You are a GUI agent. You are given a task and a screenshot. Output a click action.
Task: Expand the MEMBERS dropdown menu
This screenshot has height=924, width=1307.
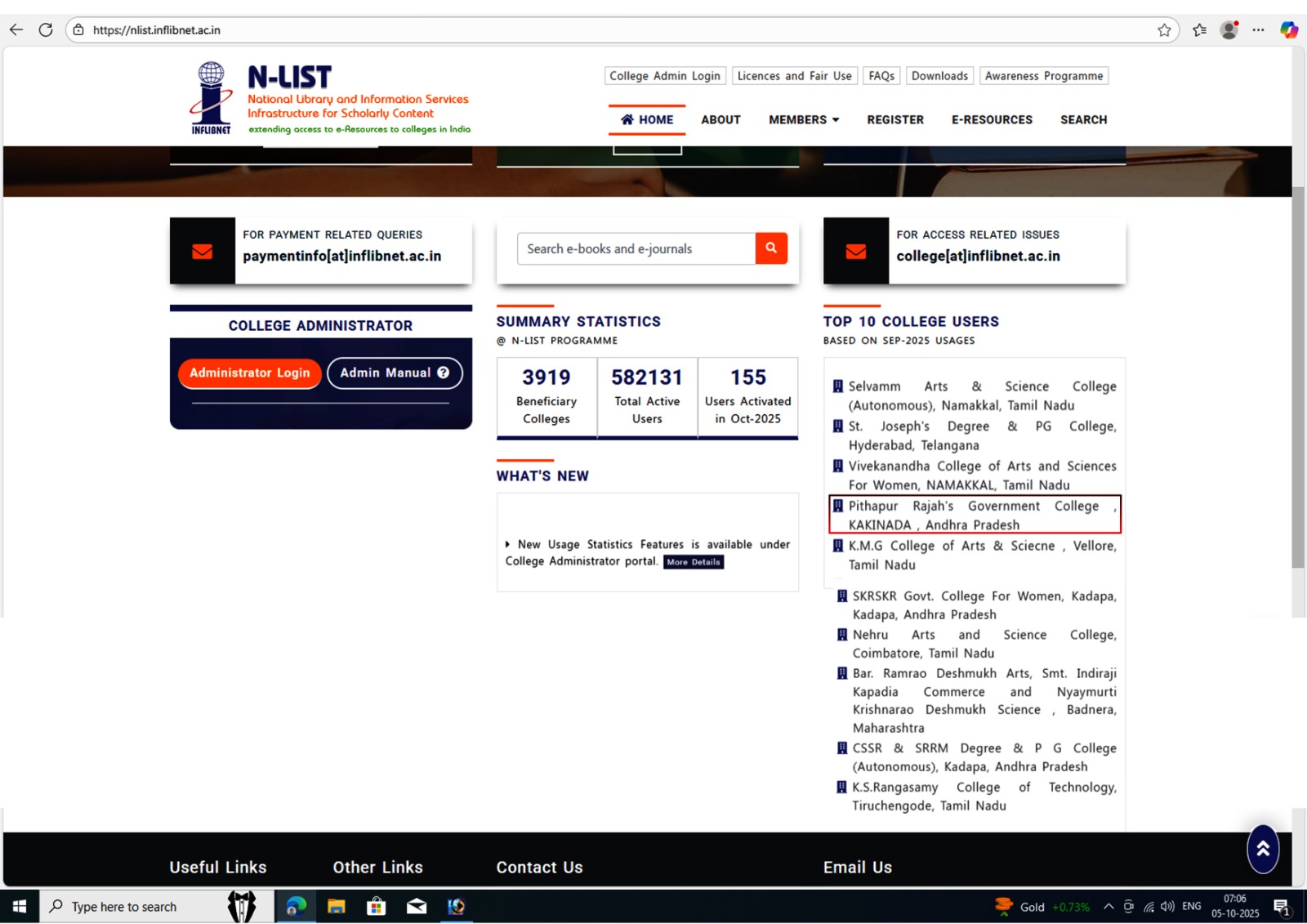(803, 120)
